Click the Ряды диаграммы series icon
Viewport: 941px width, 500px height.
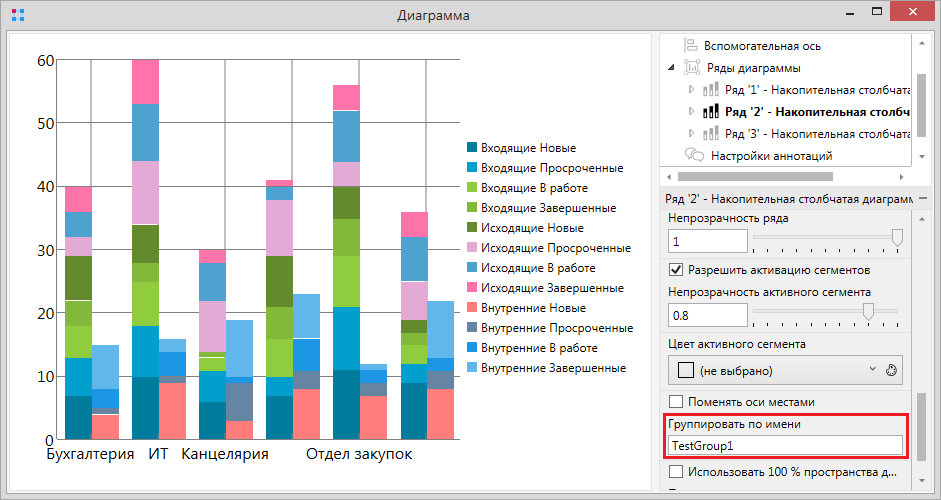693,68
